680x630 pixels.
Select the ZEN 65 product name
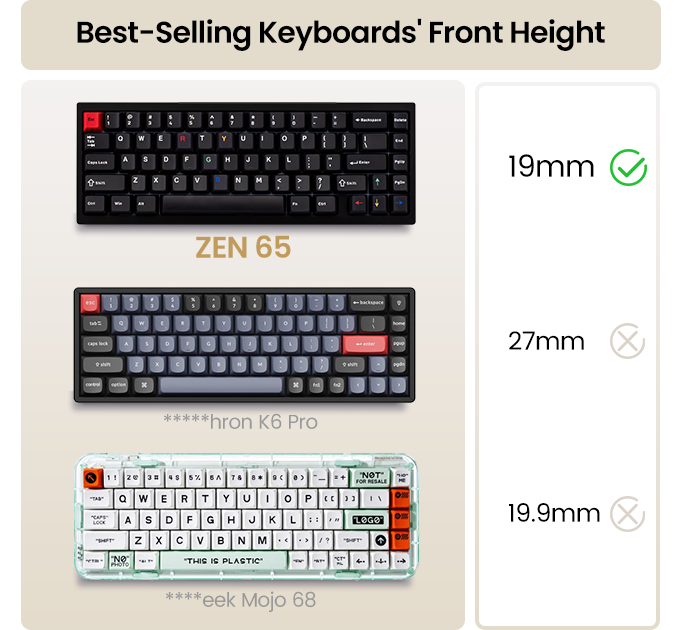243,247
